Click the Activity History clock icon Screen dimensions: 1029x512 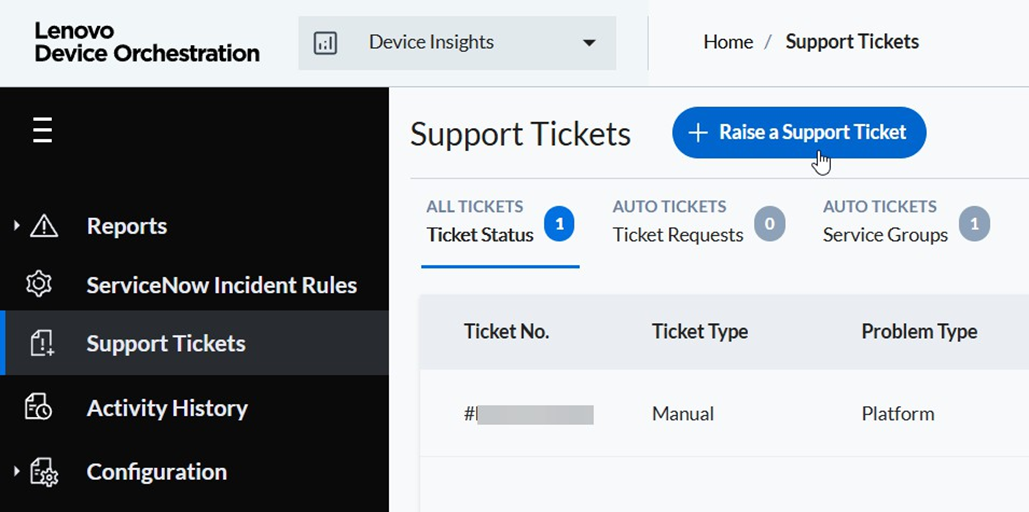39,408
